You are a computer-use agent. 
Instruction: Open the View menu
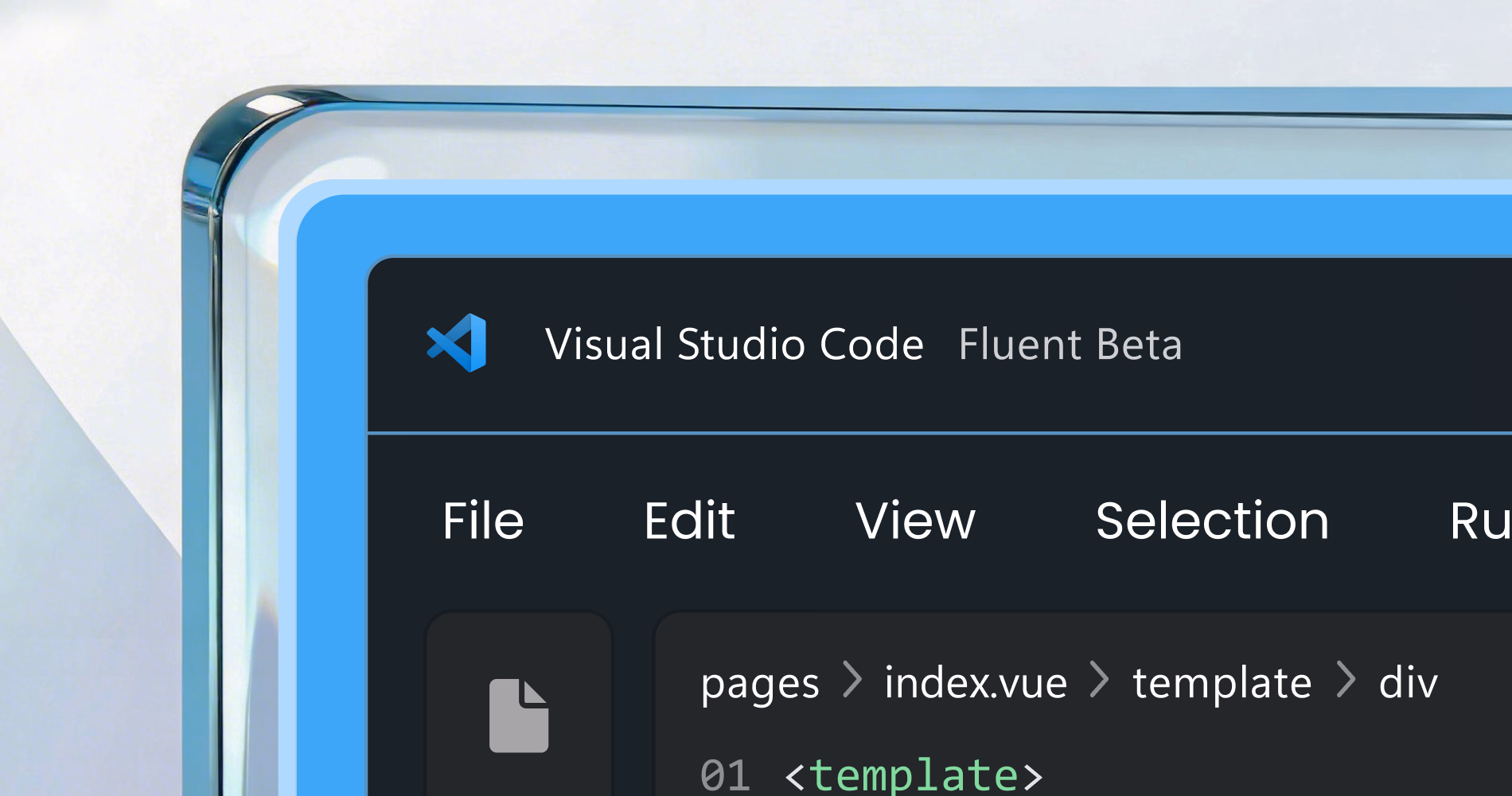915,521
